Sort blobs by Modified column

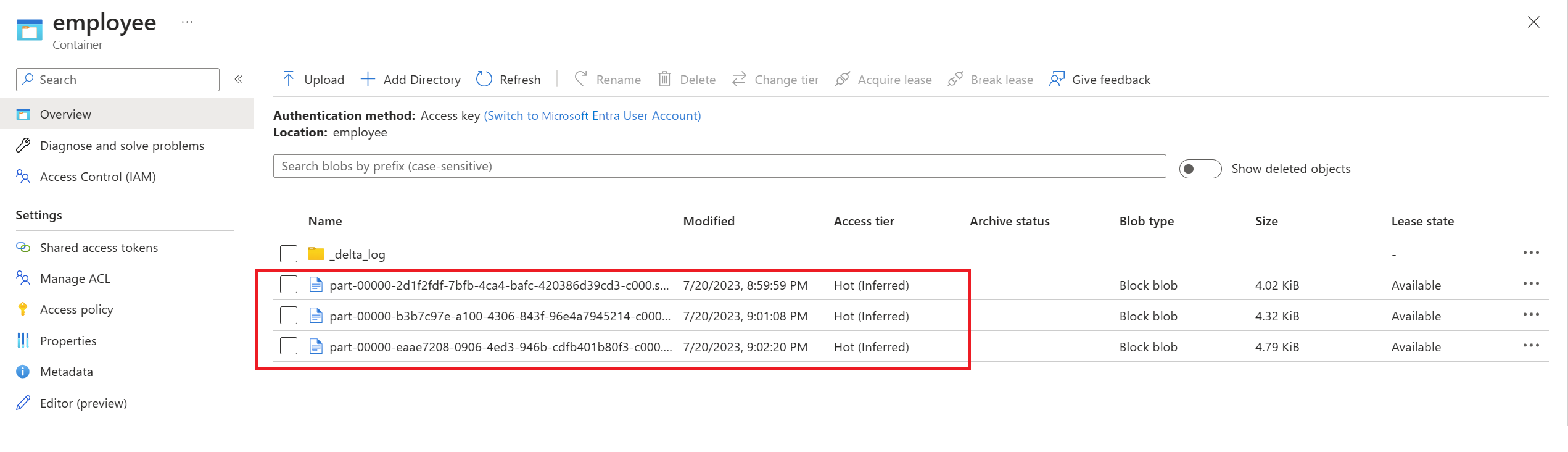[709, 221]
